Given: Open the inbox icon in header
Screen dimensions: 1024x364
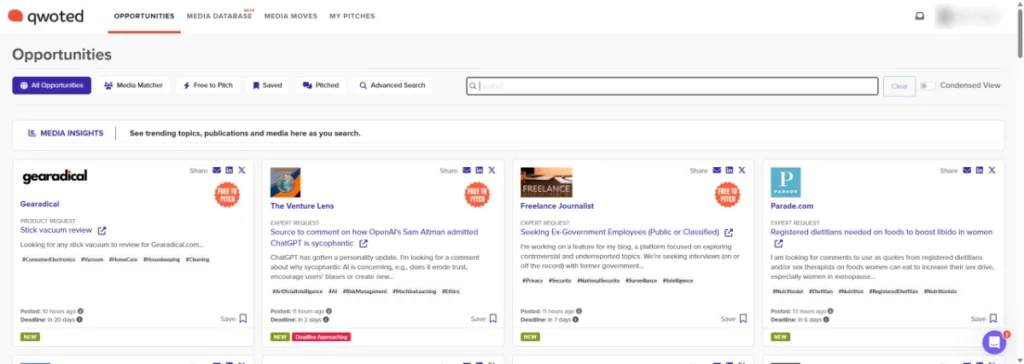Looking at the screenshot, I should tap(920, 17).
